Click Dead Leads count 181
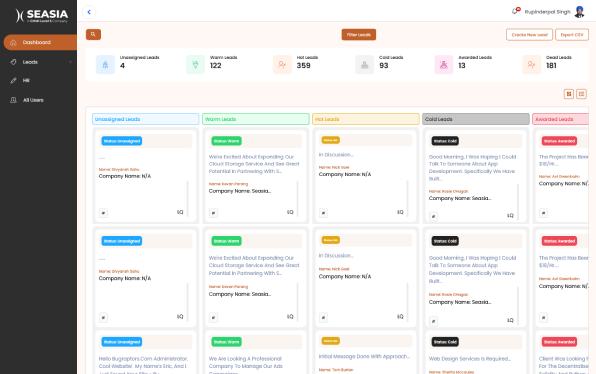596x374 pixels. point(552,66)
